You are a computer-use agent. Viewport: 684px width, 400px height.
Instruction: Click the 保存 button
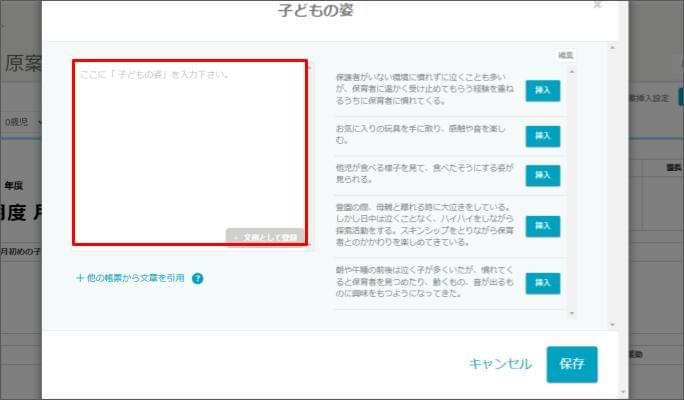click(571, 364)
